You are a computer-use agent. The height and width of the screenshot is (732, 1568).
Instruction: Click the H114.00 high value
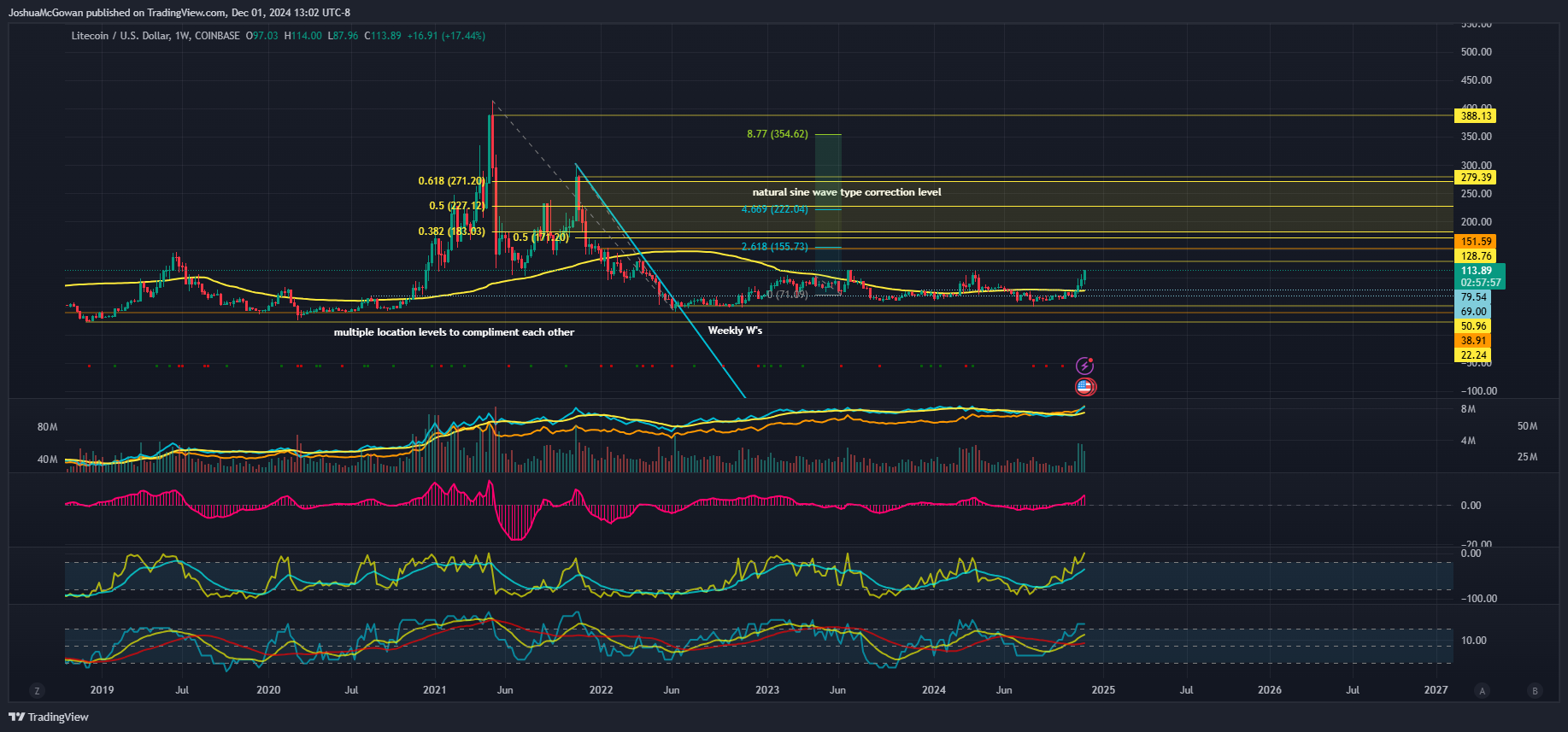pyautogui.click(x=303, y=36)
